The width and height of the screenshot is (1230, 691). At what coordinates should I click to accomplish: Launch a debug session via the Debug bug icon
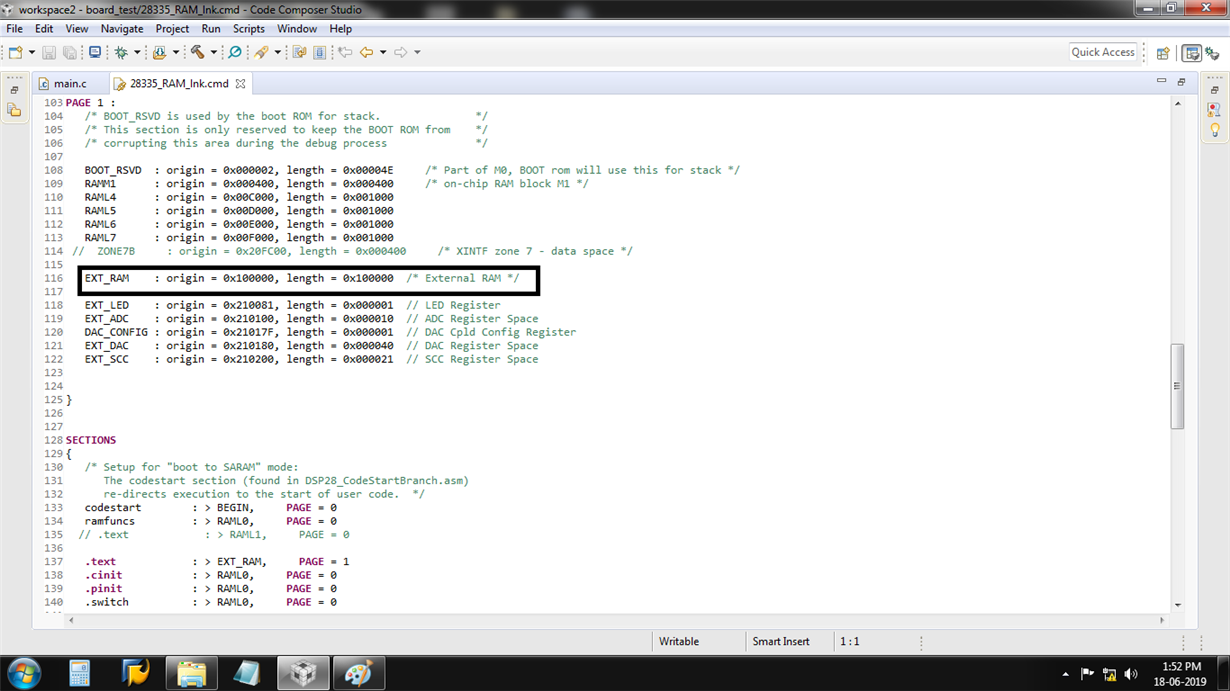pos(123,52)
